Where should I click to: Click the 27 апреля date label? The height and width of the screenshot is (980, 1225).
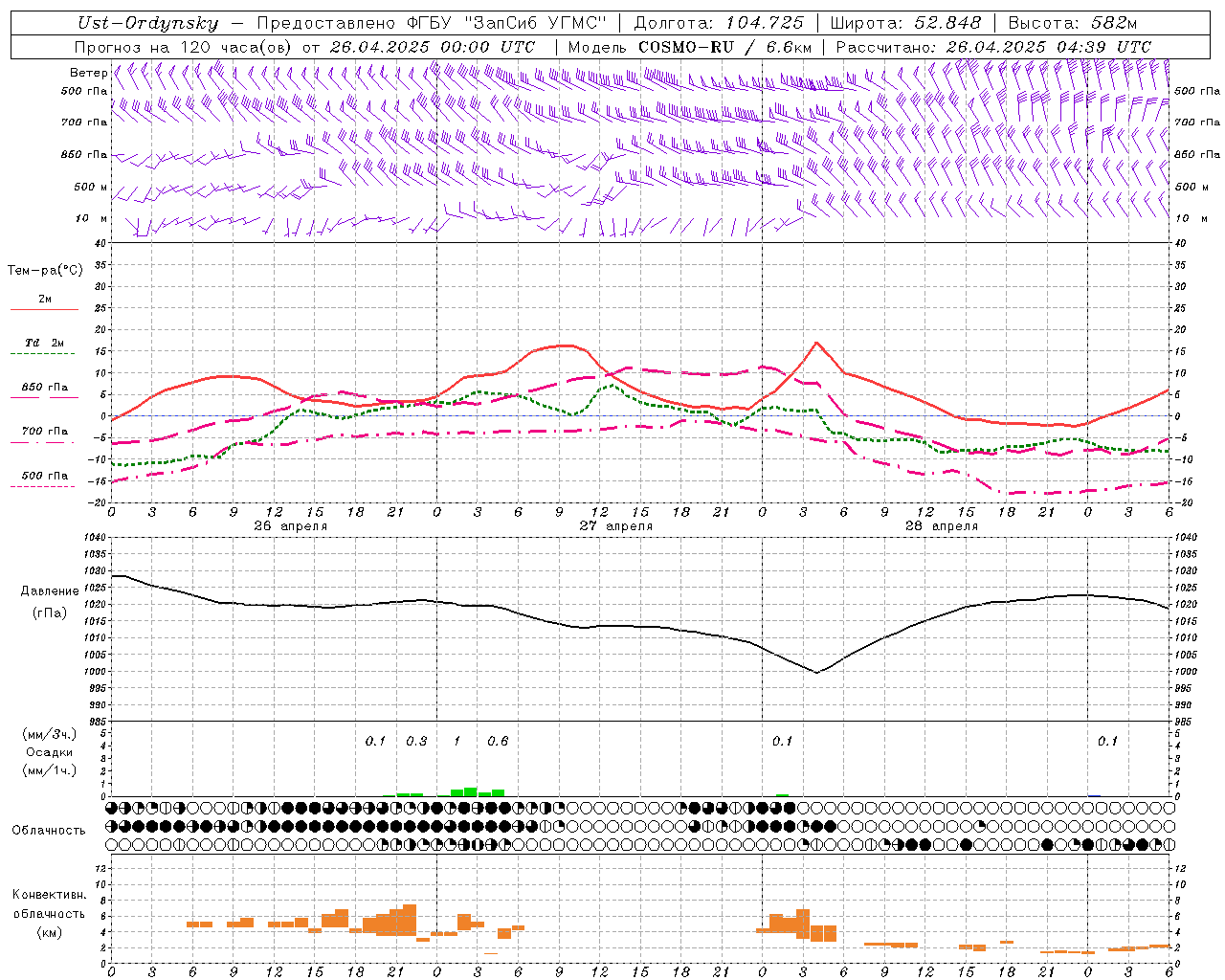coord(615,526)
